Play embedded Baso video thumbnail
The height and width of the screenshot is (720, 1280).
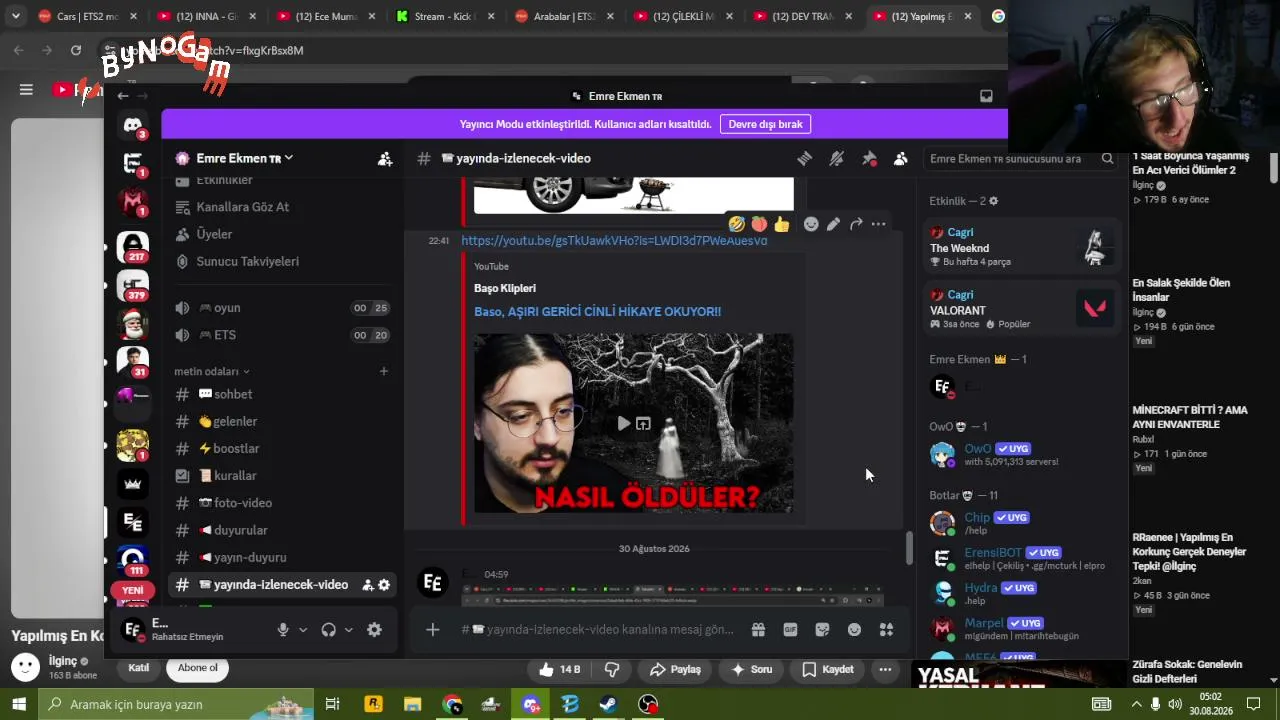(623, 424)
